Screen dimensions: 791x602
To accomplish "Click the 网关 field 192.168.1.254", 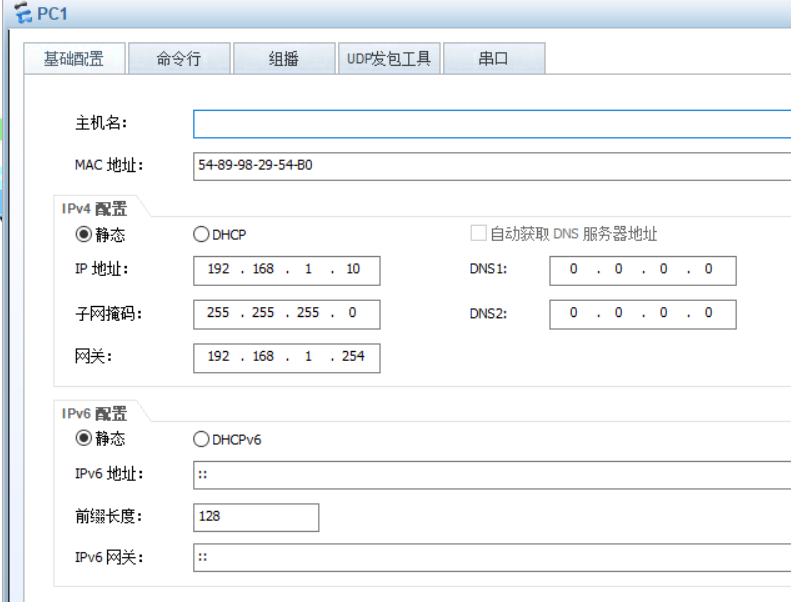I will point(287,358).
